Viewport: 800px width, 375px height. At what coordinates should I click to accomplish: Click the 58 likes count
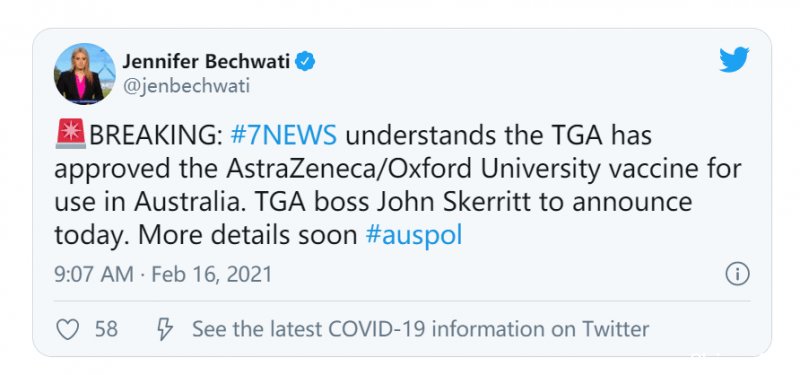107,330
